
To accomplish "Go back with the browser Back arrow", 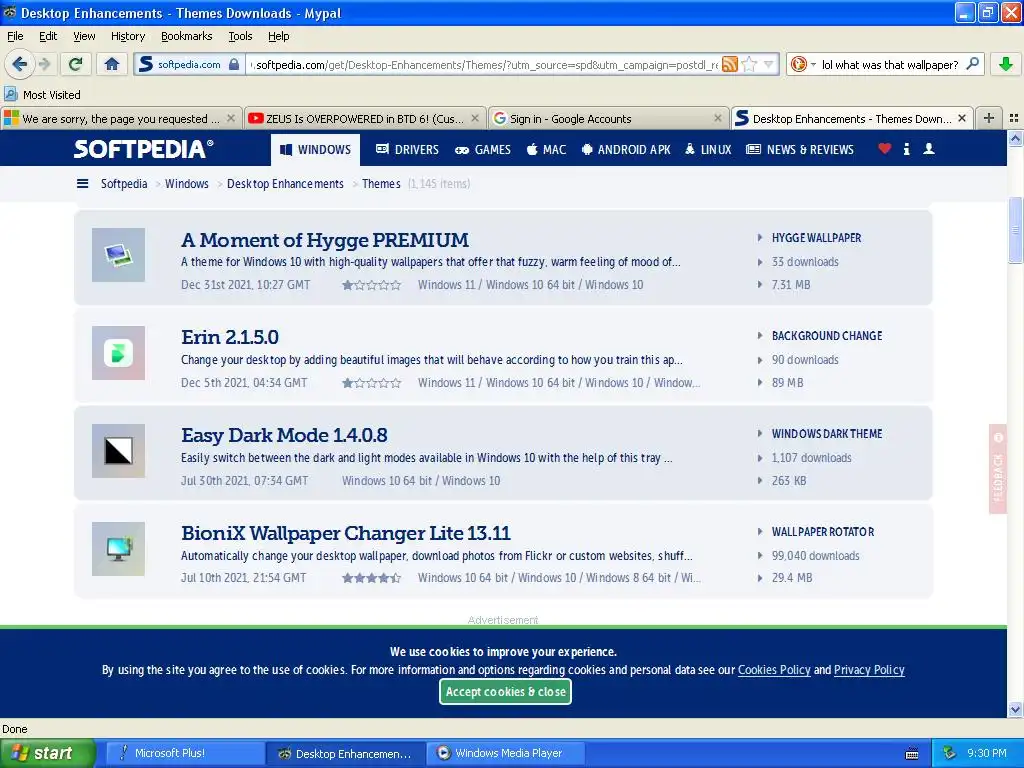I will (19, 64).
